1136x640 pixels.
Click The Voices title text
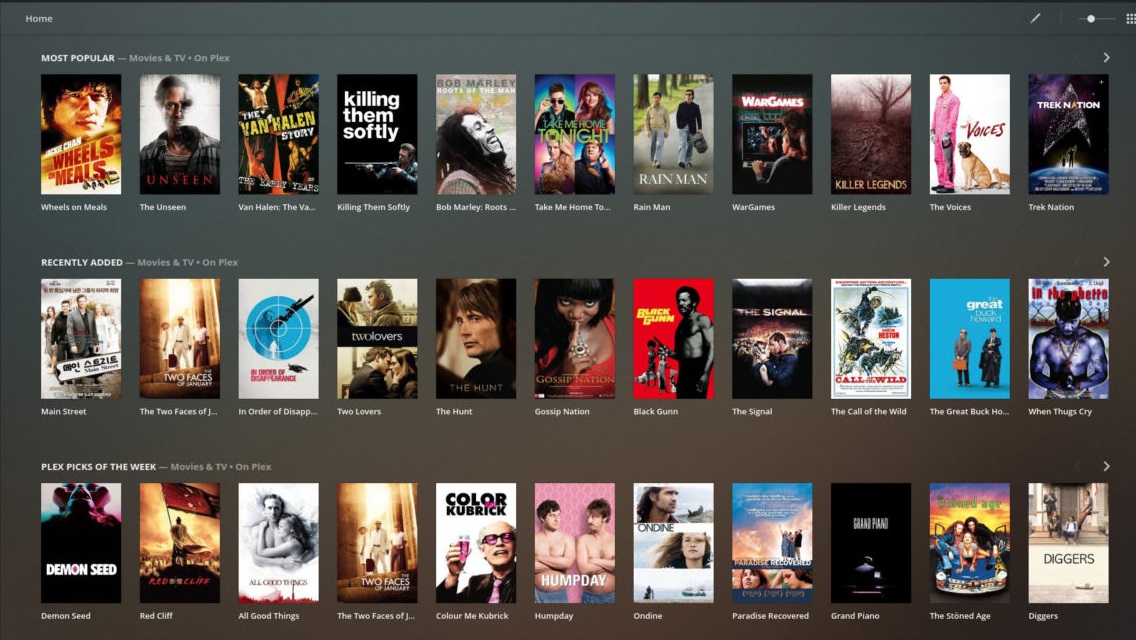[950, 207]
